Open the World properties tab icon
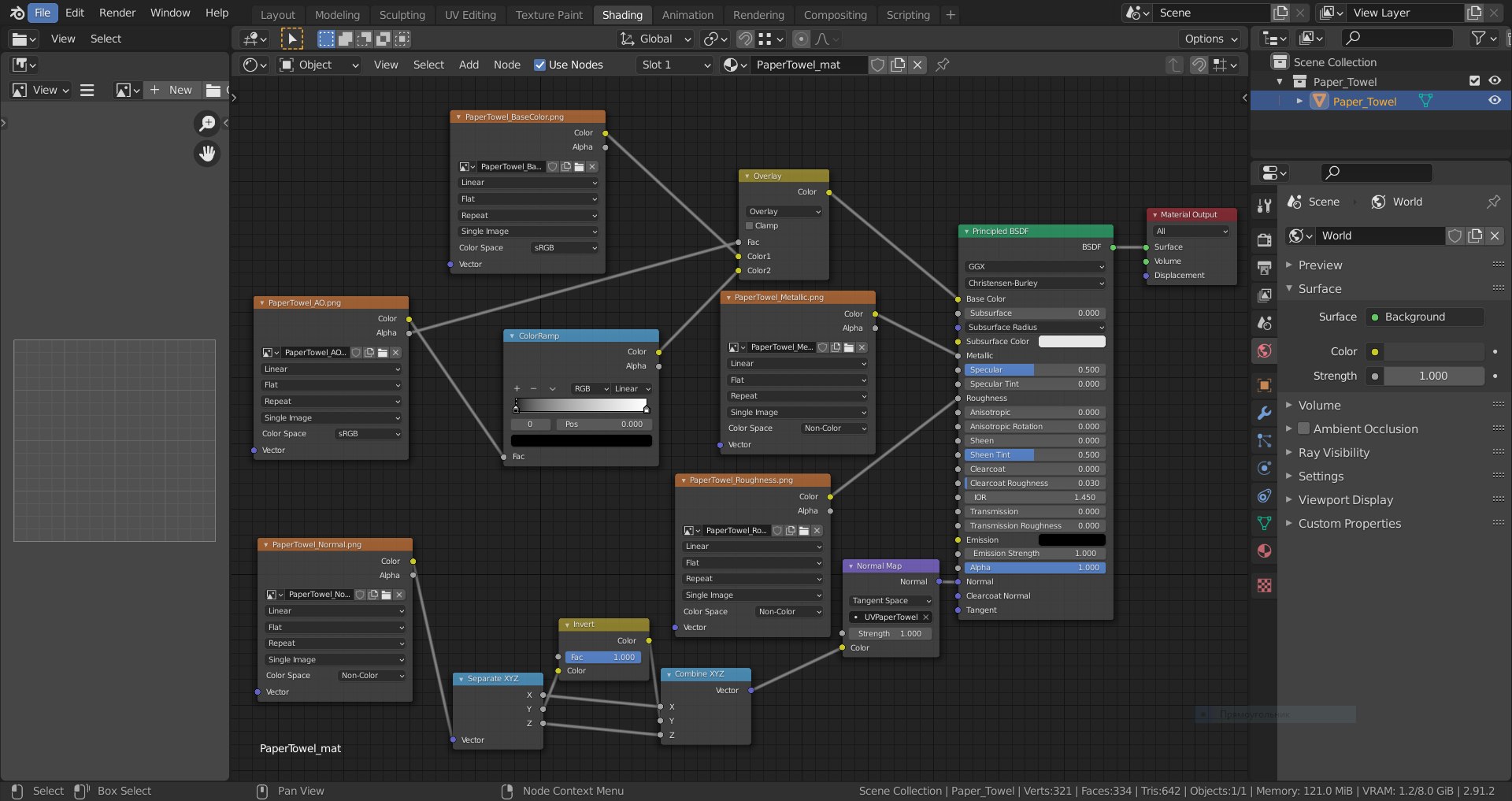This screenshot has height=801, width=1512. [1264, 350]
